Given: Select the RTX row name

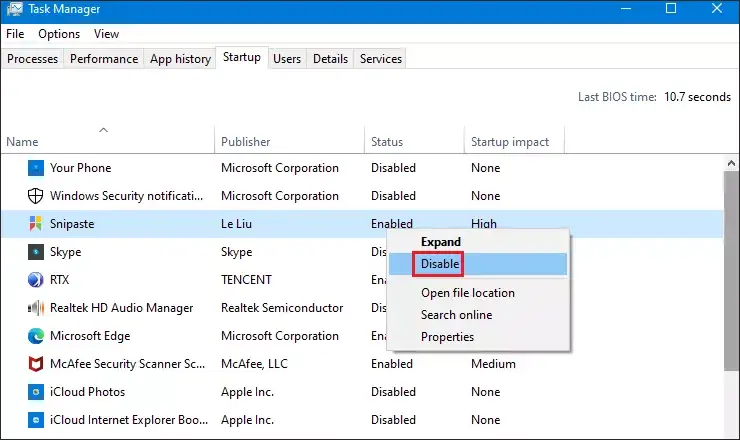Looking at the screenshot, I should 59,279.
